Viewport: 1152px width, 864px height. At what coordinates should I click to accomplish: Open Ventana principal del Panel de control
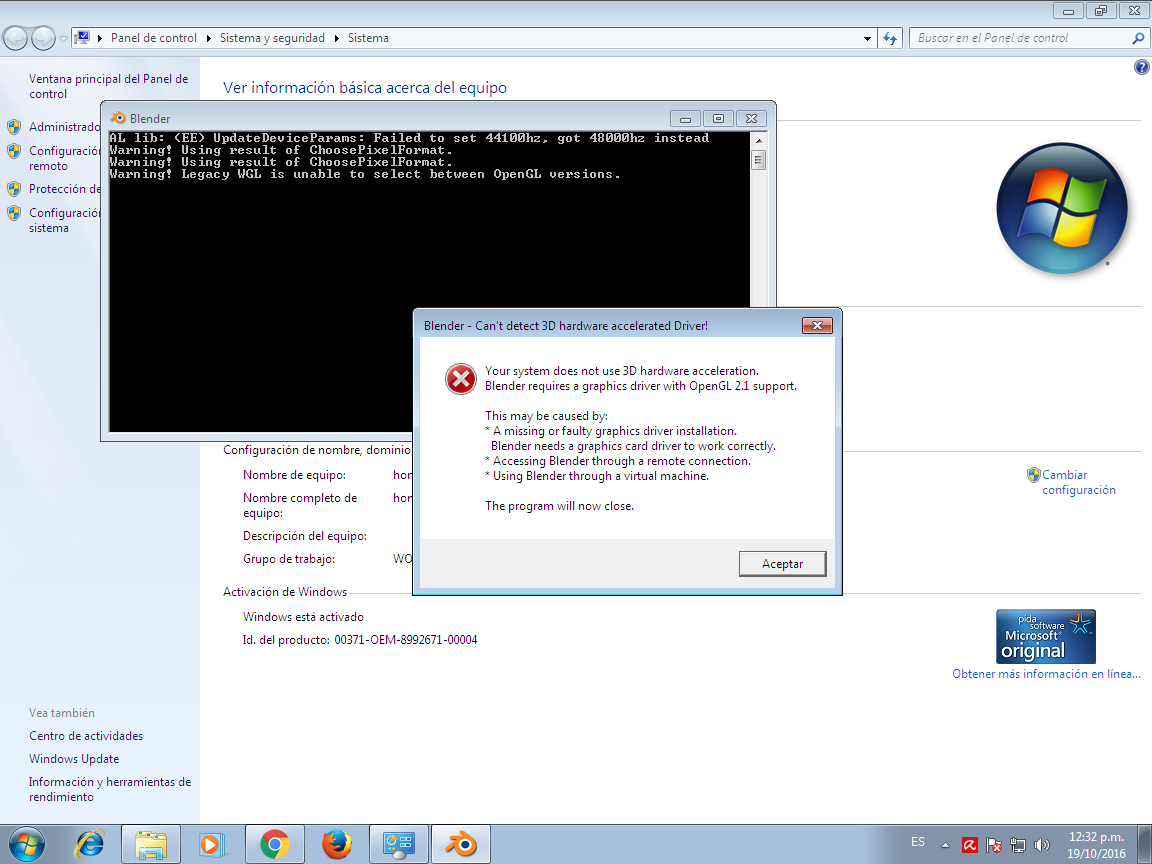(x=109, y=86)
